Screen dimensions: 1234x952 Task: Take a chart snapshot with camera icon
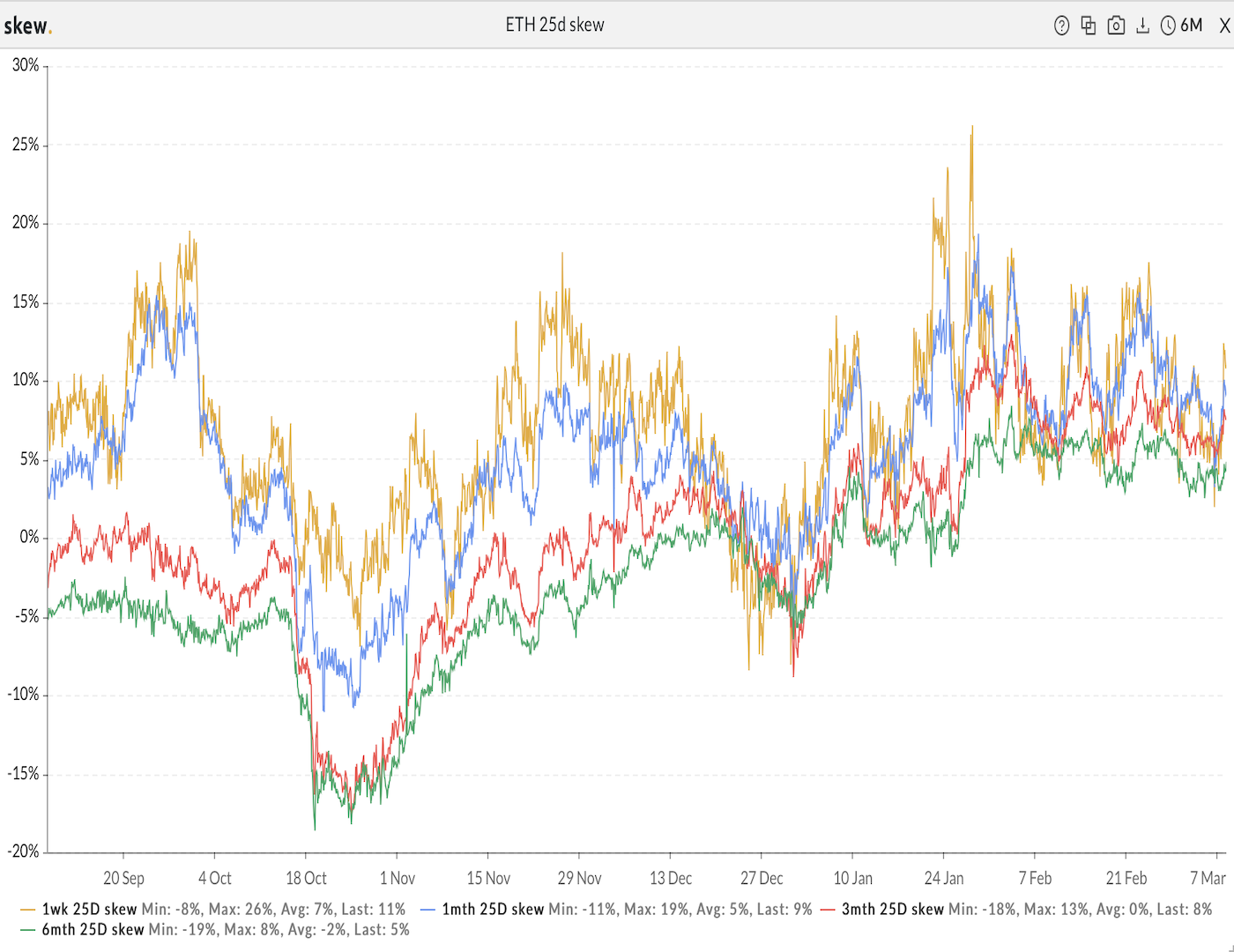pyautogui.click(x=1116, y=26)
